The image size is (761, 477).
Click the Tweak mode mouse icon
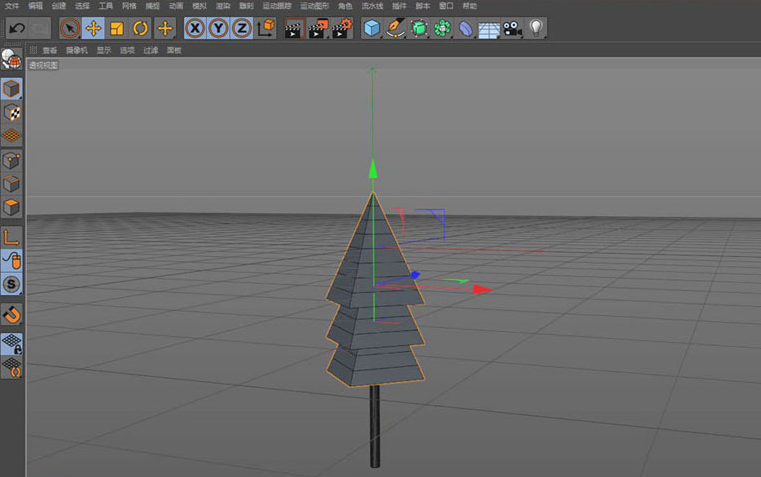click(12, 261)
